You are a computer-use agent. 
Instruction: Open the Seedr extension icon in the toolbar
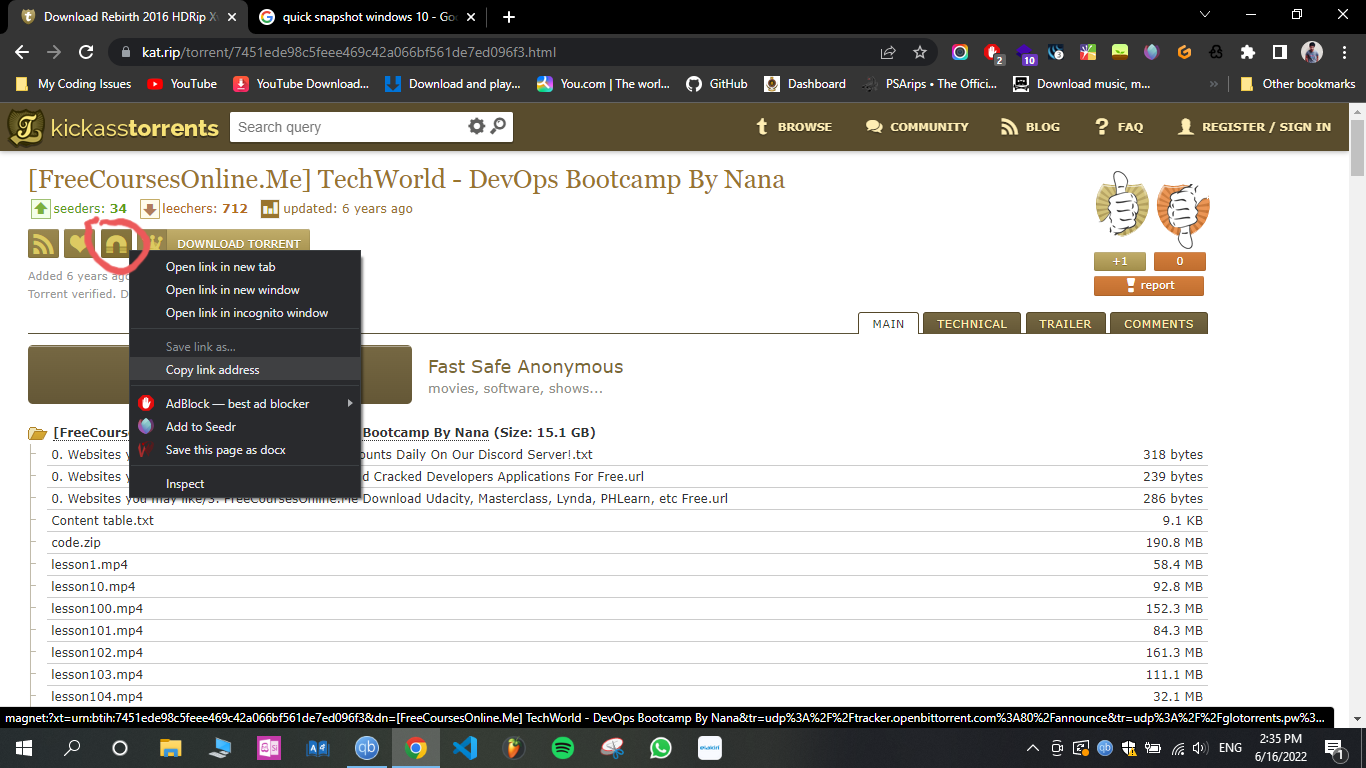1151,52
